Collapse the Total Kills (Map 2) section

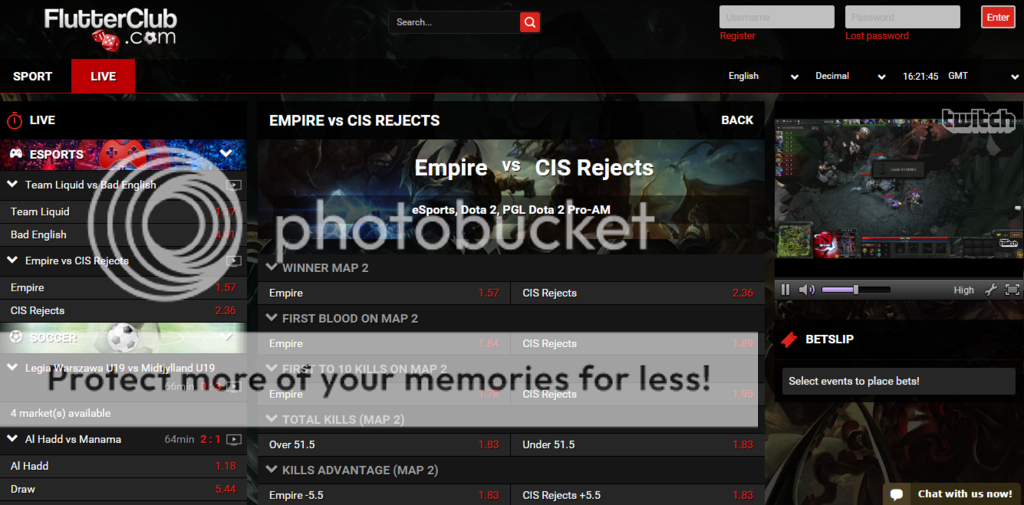pyautogui.click(x=272, y=419)
